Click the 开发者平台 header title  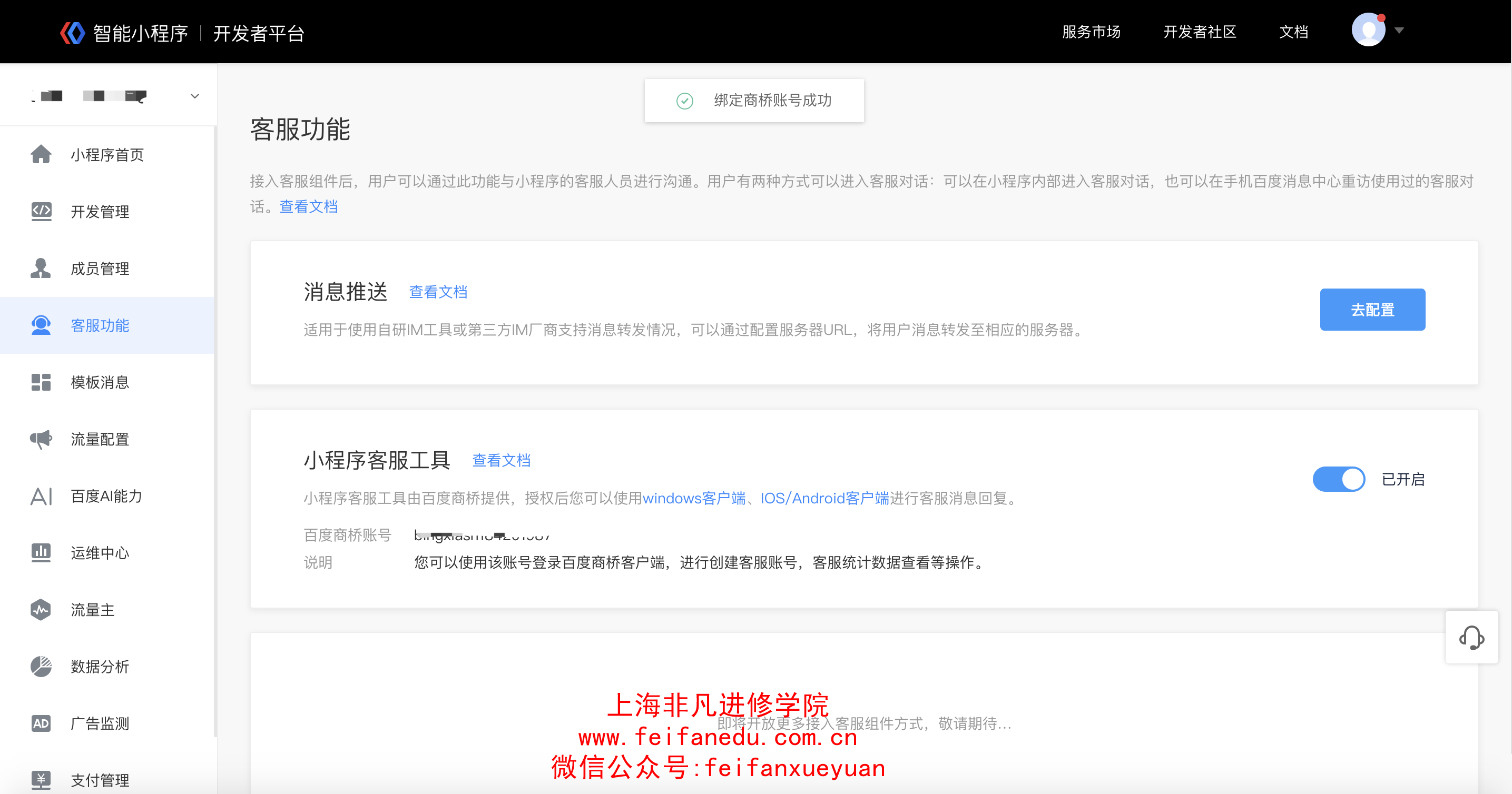tap(259, 33)
